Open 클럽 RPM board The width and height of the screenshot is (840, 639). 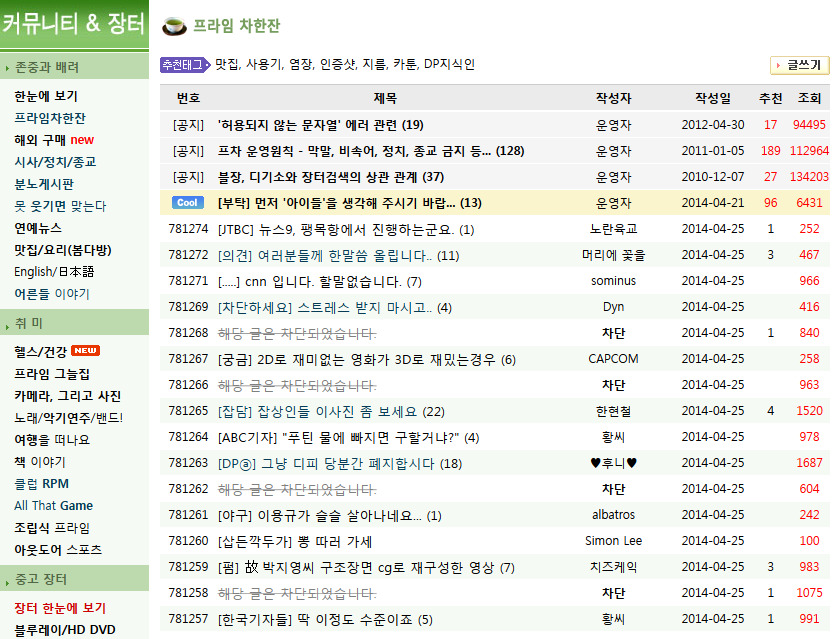coord(41,484)
